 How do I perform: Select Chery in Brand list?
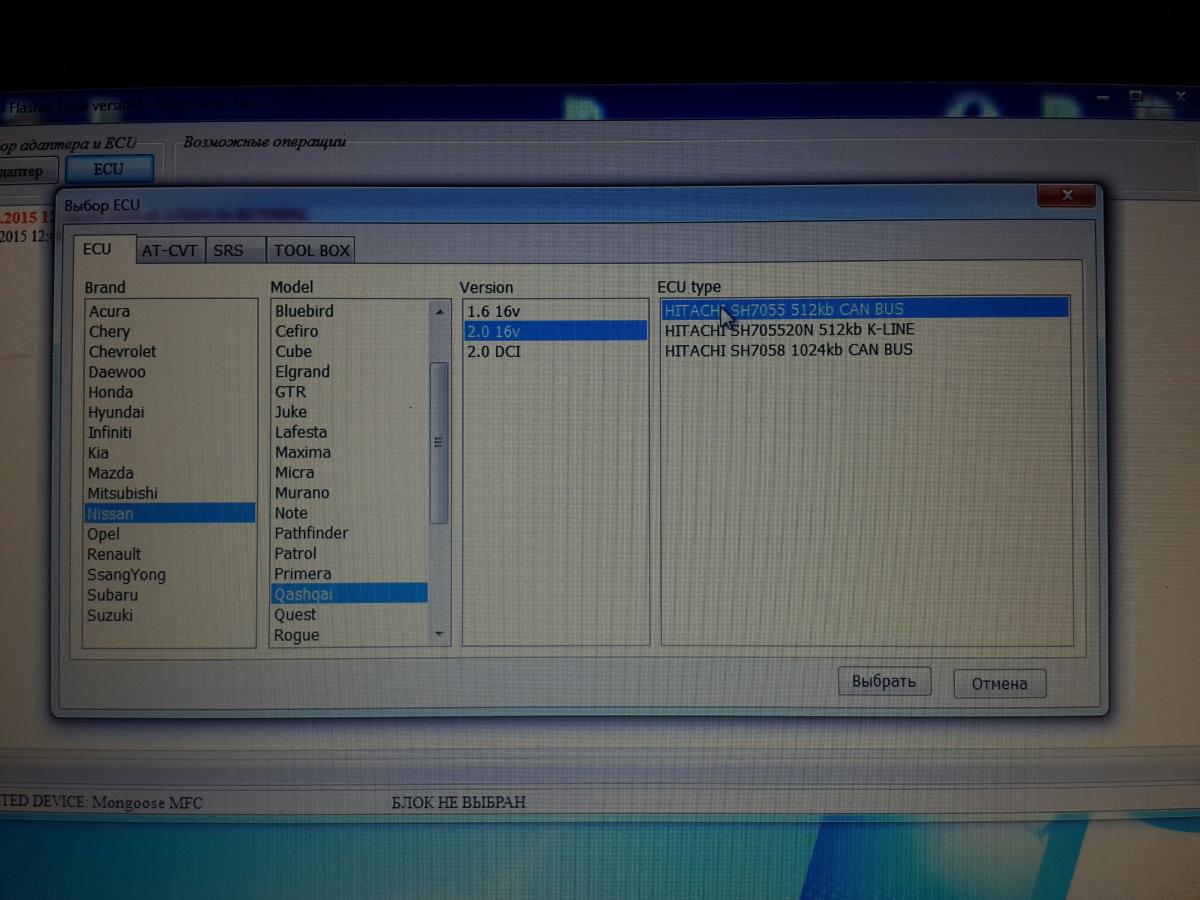[169, 331]
